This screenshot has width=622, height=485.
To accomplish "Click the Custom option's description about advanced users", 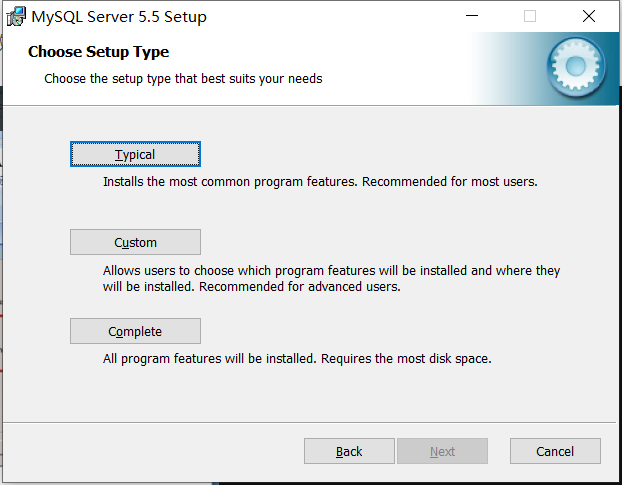I will click(331, 278).
